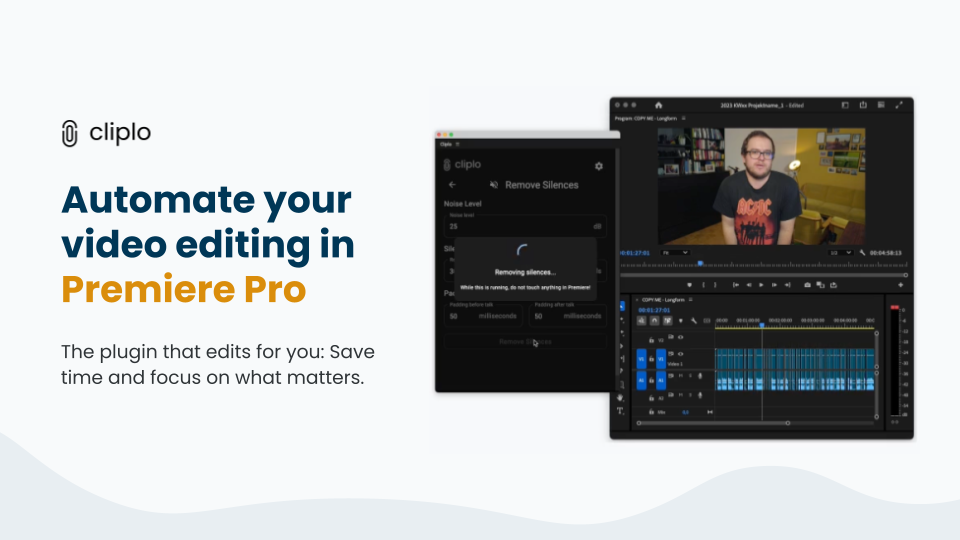Solo the A1 audio track
Image resolution: width=960 pixels, height=540 pixels.
click(690, 376)
